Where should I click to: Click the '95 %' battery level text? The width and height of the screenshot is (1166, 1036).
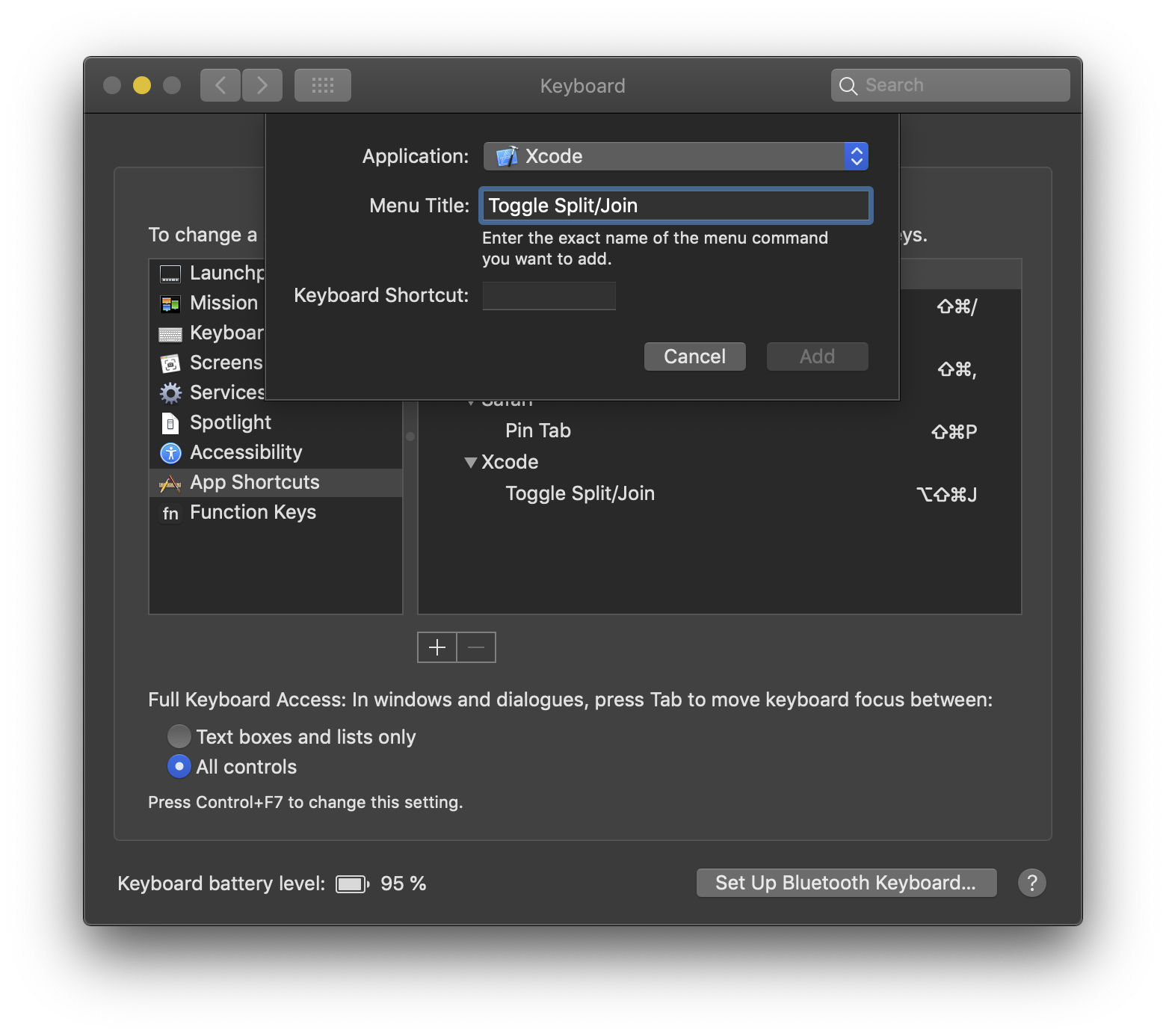pyautogui.click(x=404, y=884)
